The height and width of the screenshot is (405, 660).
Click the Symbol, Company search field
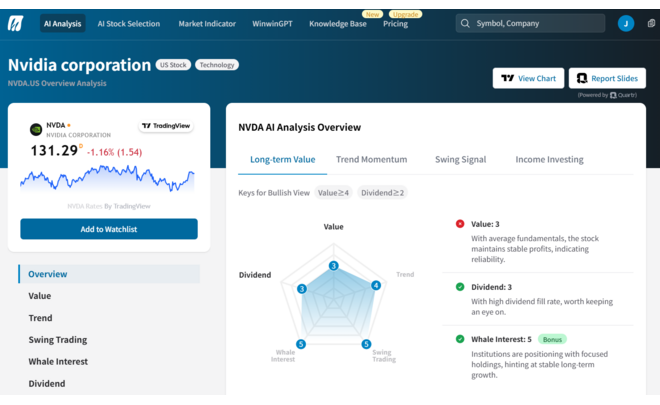539,23
